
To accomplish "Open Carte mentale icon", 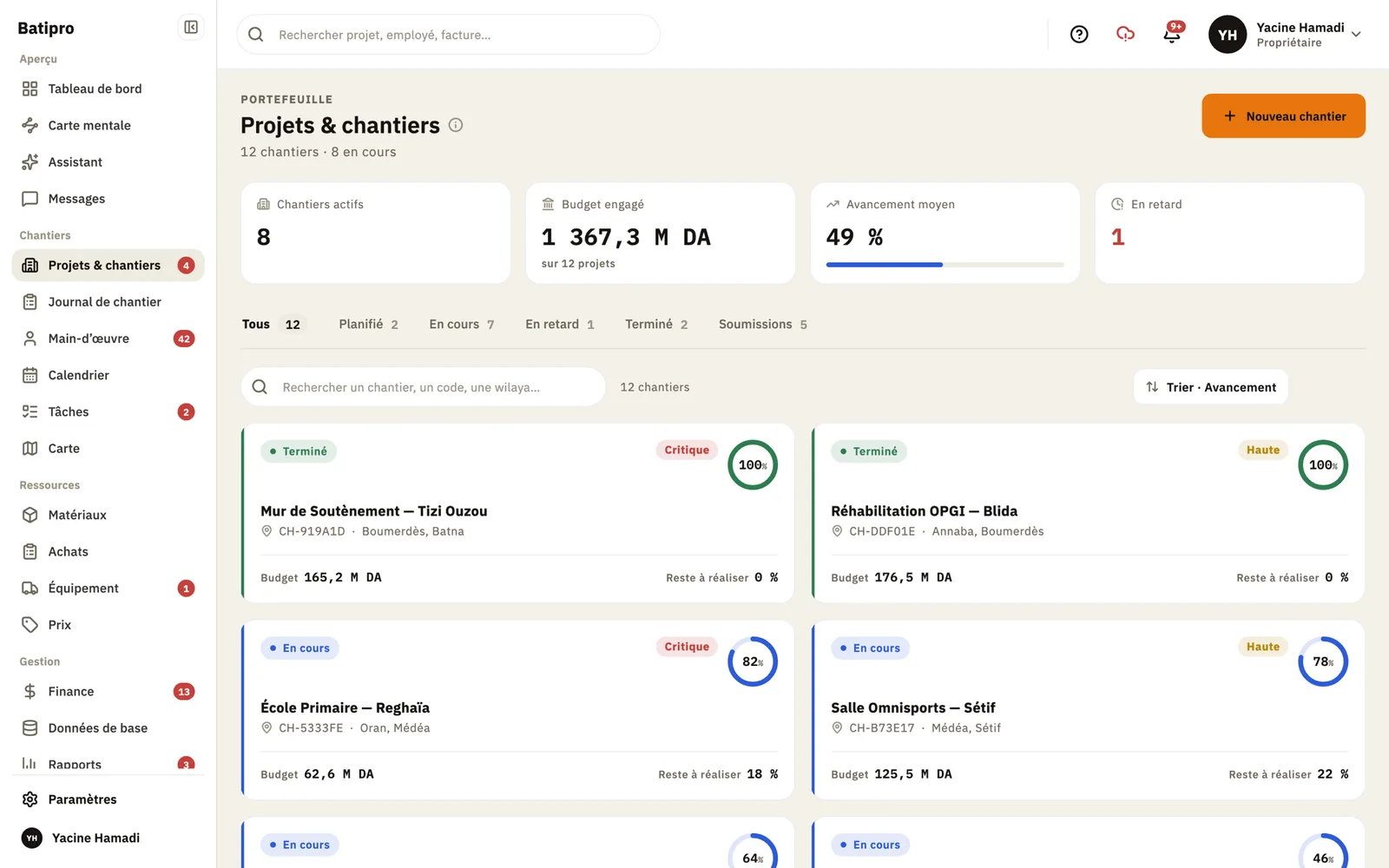I will pos(30,125).
